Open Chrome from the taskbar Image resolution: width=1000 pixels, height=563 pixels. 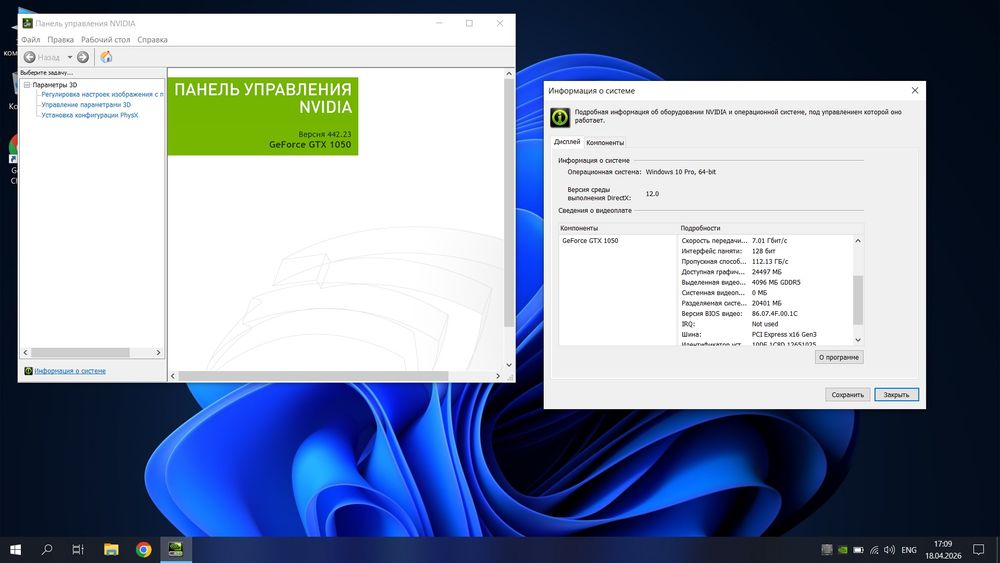coord(143,549)
